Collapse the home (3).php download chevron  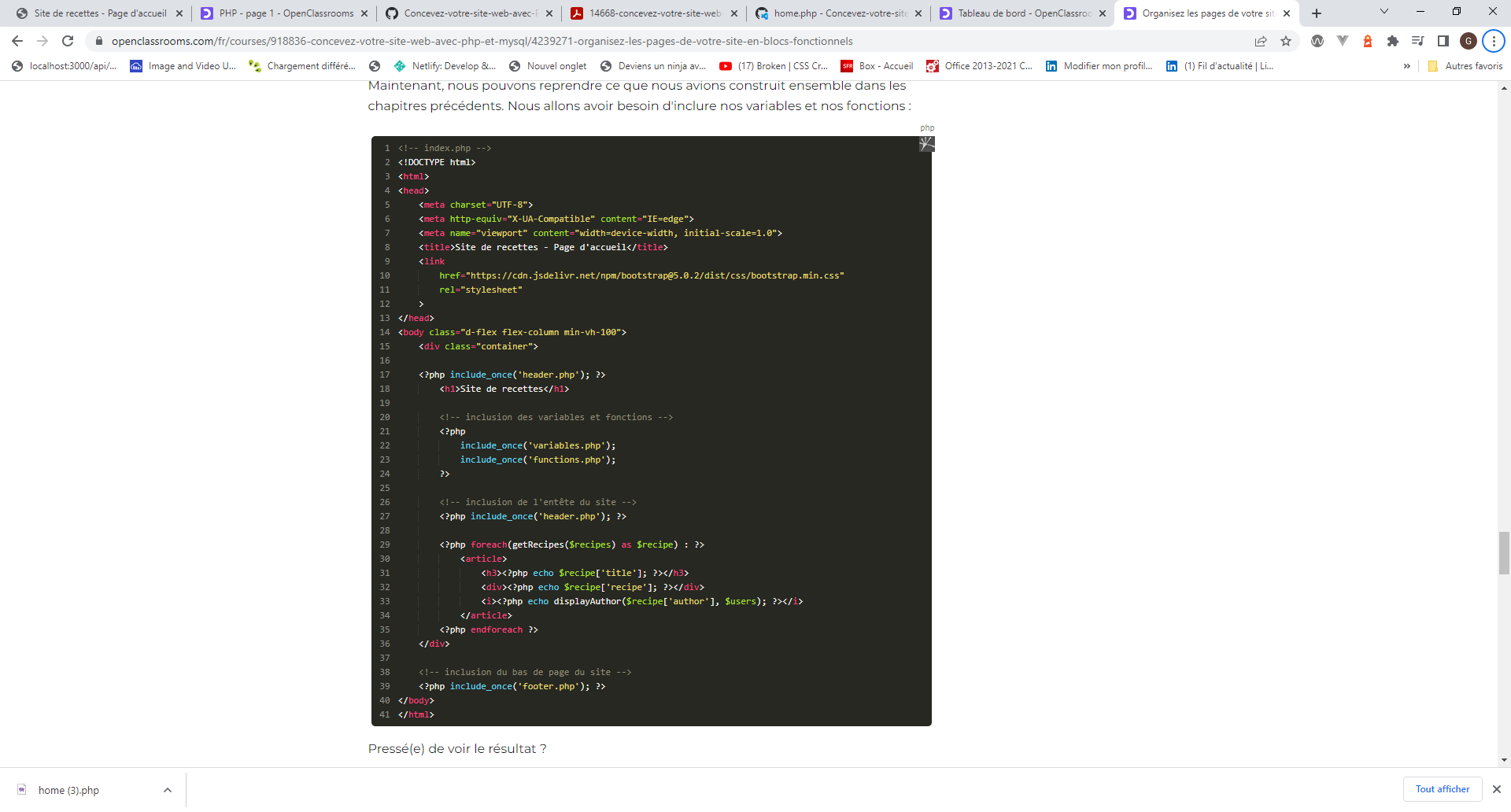[x=167, y=789]
